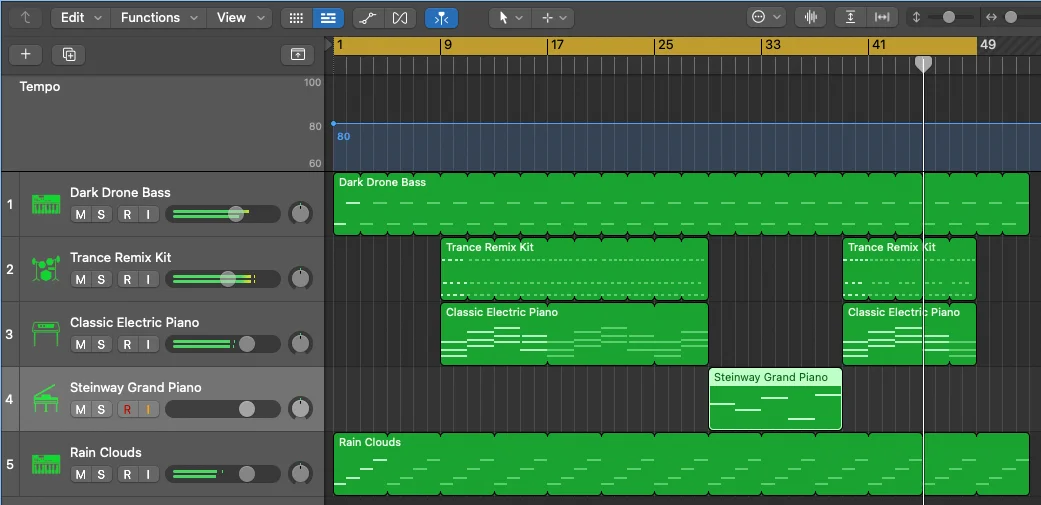Solo the Steinway Grand Piano track
The image size is (1041, 505).
tap(101, 409)
